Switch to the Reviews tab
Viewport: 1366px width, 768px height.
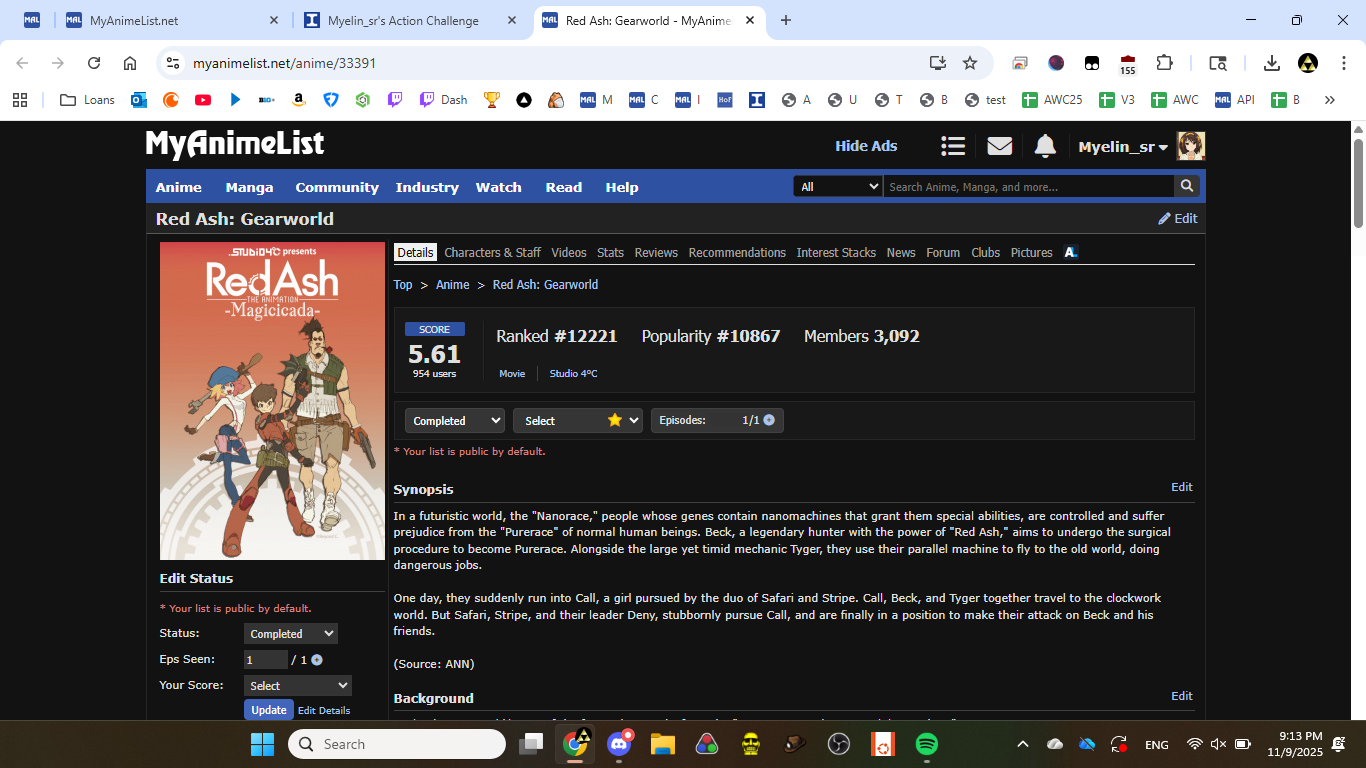(656, 252)
